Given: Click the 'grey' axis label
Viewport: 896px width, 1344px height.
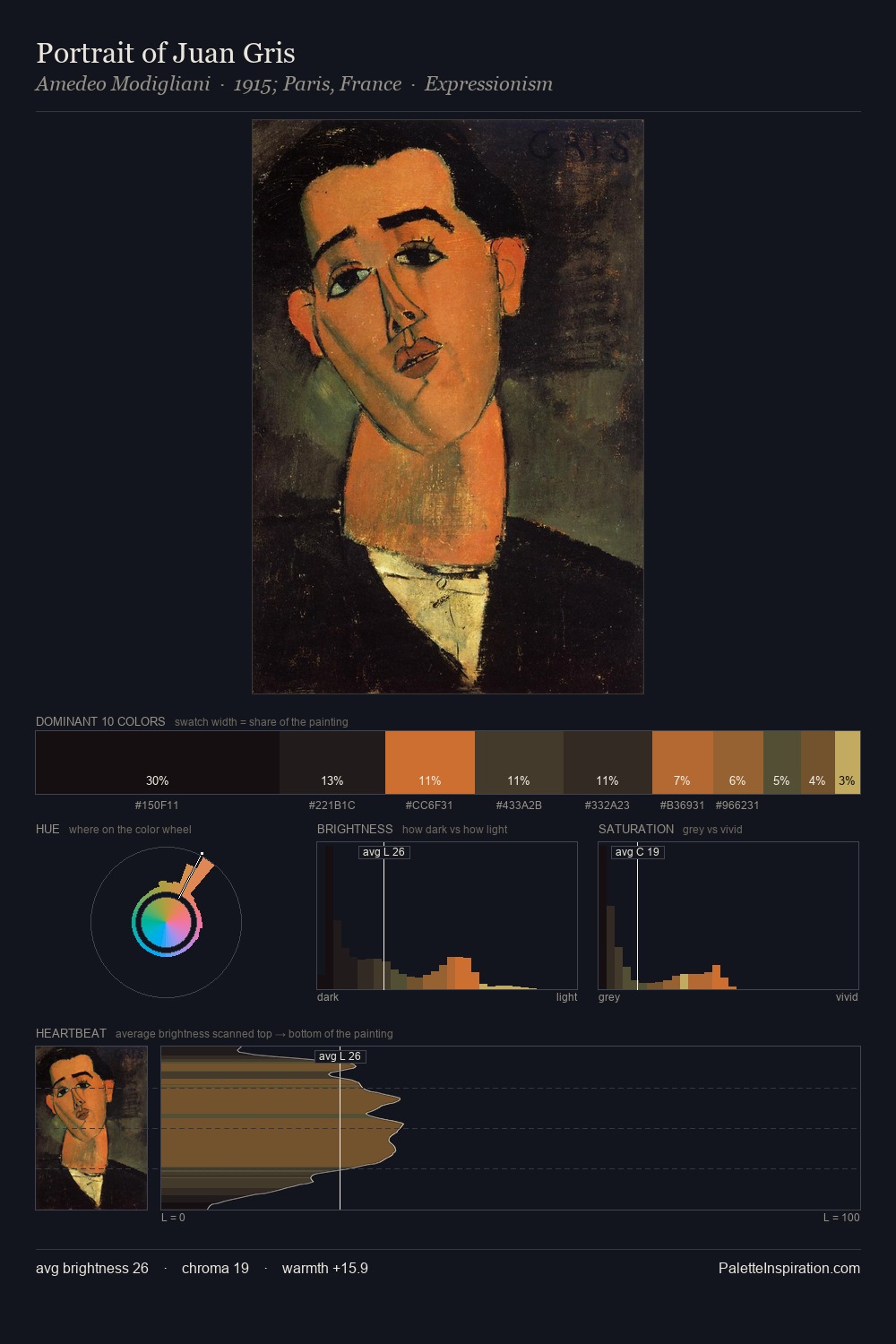Looking at the screenshot, I should click(x=609, y=997).
